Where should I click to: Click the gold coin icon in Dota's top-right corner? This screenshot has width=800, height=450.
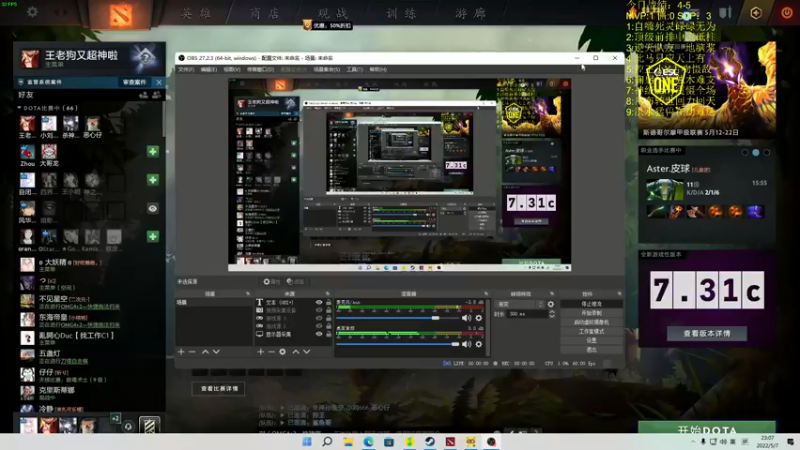[756, 13]
